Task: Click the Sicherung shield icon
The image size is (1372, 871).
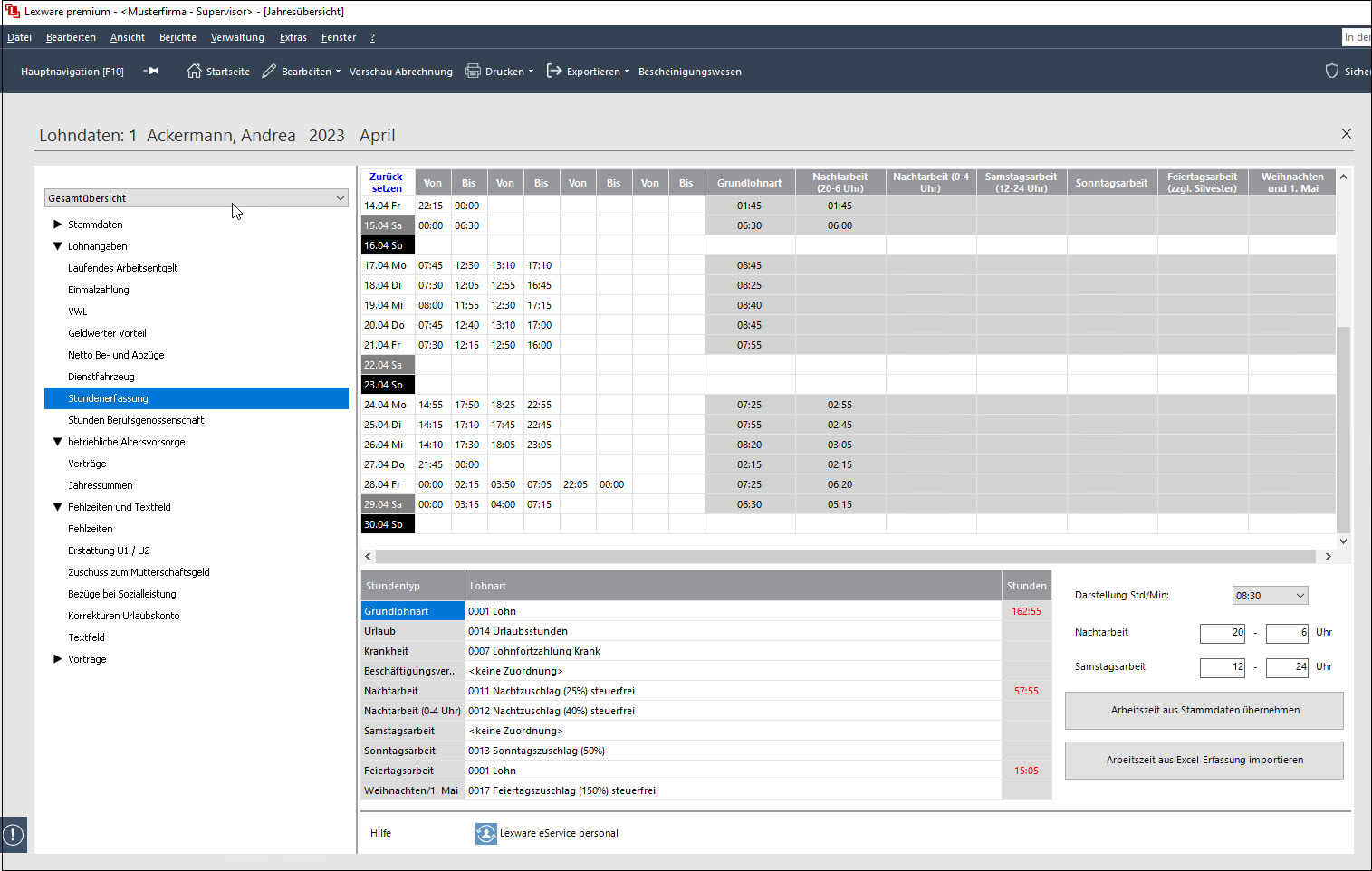Action: (1332, 71)
